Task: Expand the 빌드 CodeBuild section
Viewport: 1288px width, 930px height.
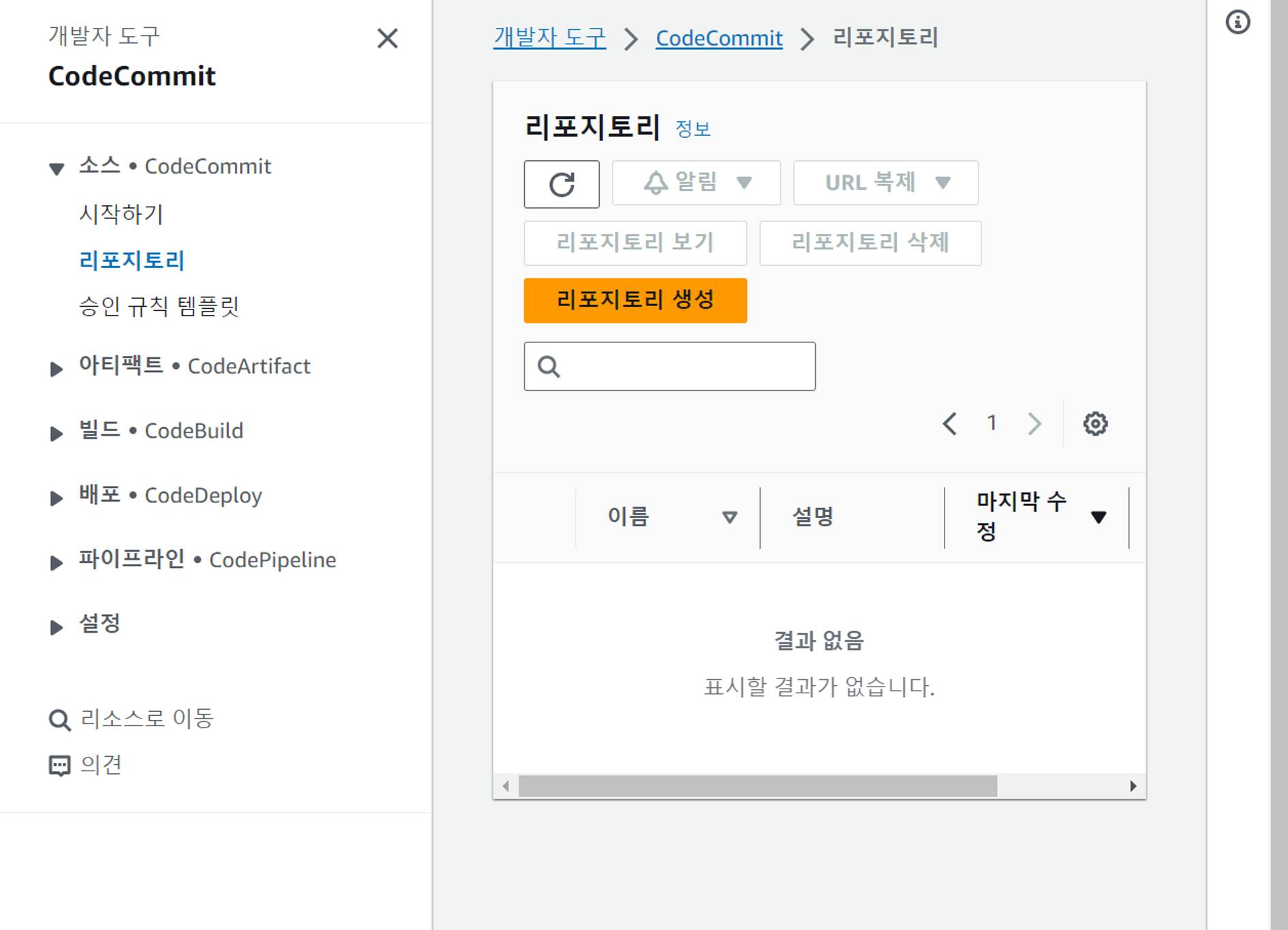Action: tap(57, 433)
